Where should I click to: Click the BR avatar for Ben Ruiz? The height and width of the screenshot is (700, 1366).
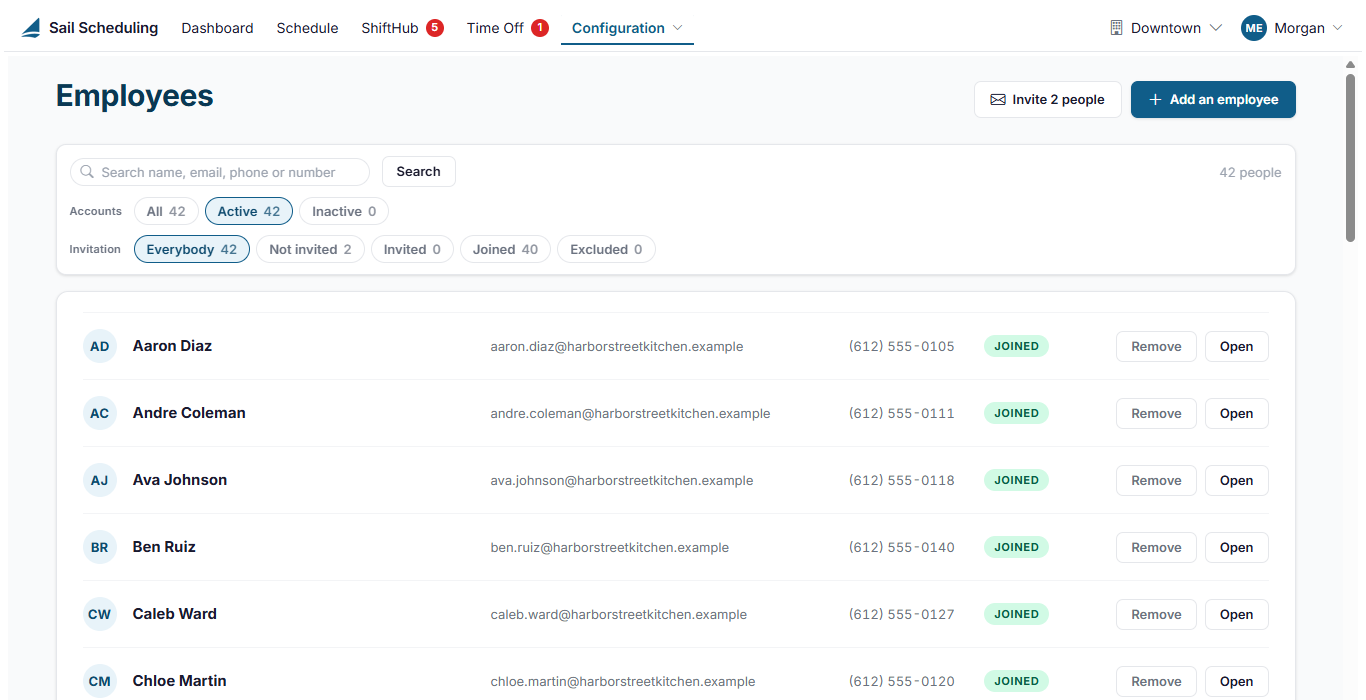click(100, 548)
